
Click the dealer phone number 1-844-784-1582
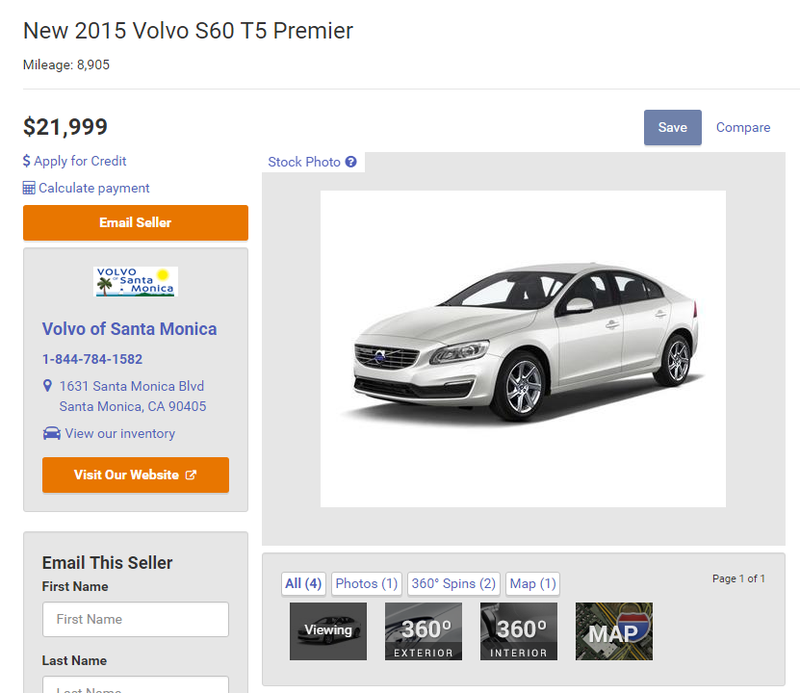pos(92,359)
